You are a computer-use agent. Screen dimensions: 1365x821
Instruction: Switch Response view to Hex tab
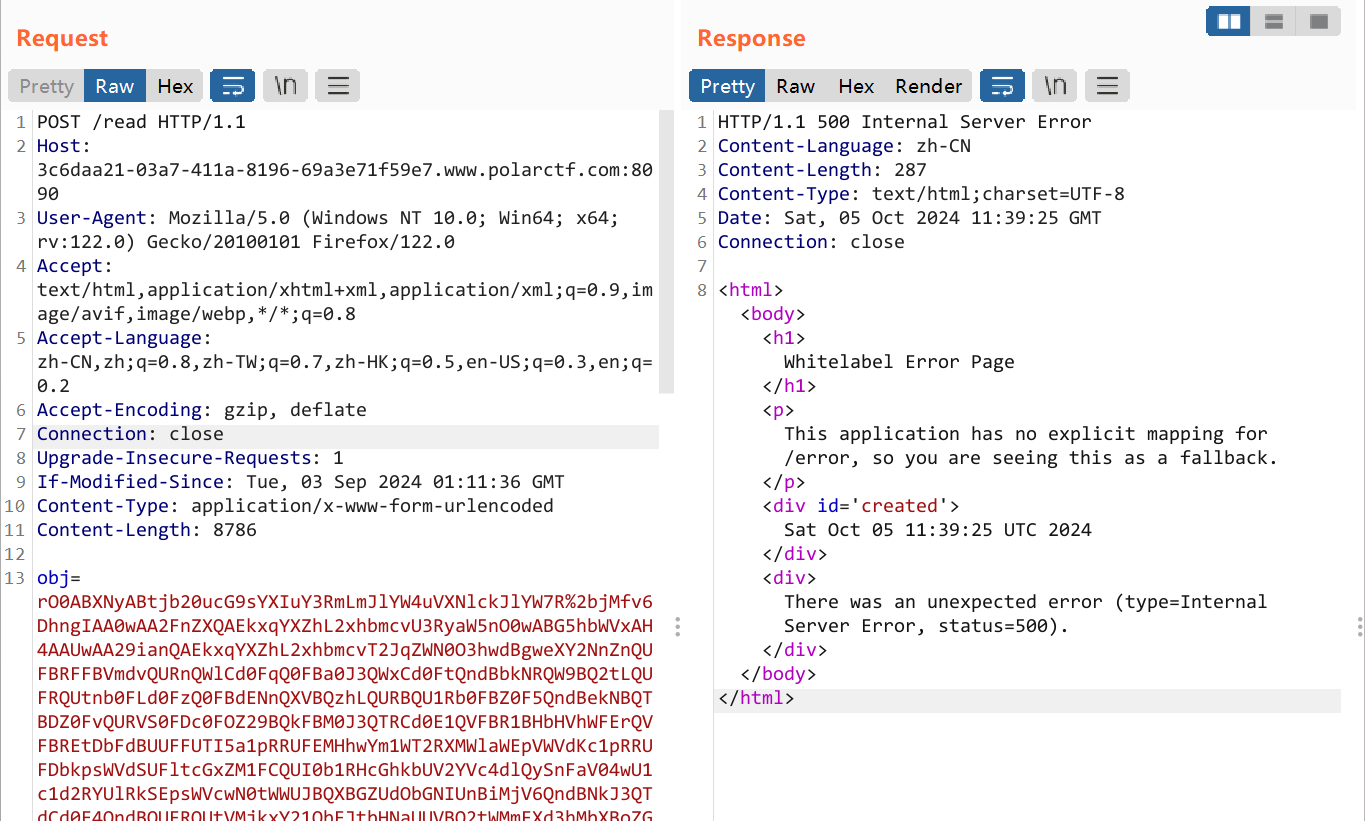pos(856,86)
